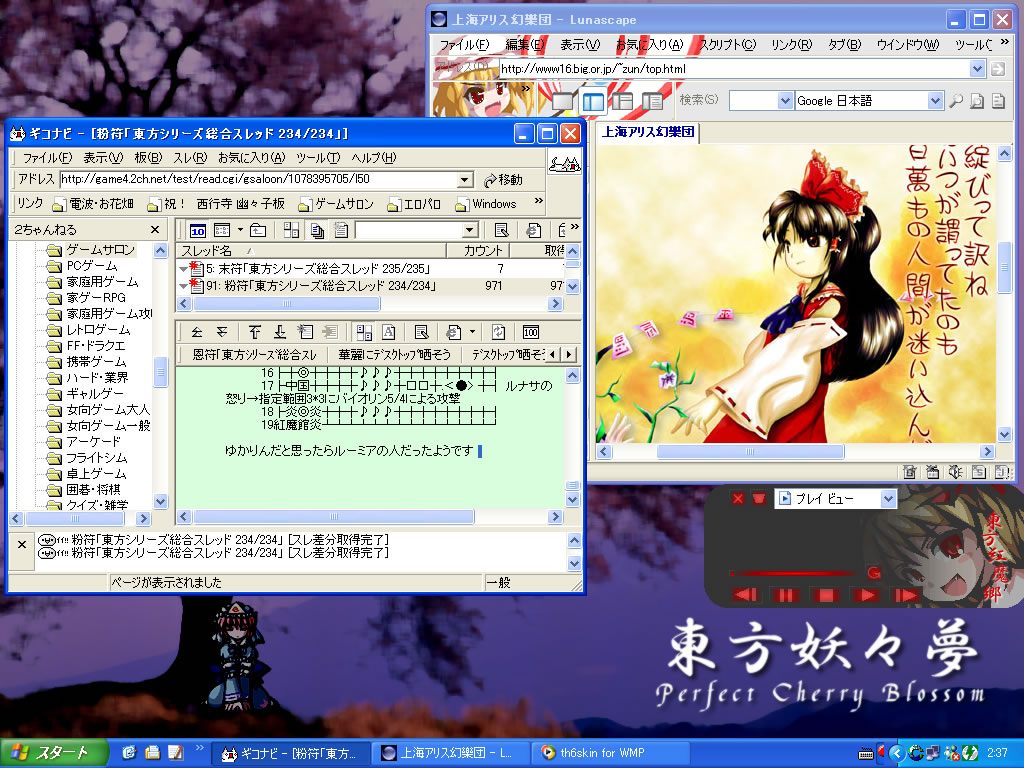Viewport: 1024px width, 768px height.
Task: Open the search keyword dropdown in Lunascape
Action: tap(785, 101)
